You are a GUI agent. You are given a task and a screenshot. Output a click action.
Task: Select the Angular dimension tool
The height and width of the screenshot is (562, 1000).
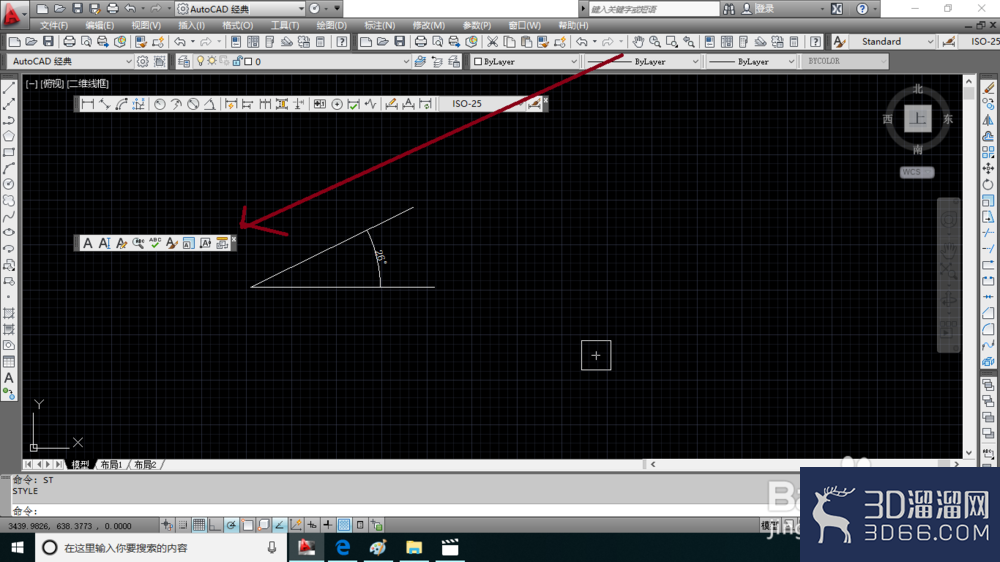click(x=209, y=104)
